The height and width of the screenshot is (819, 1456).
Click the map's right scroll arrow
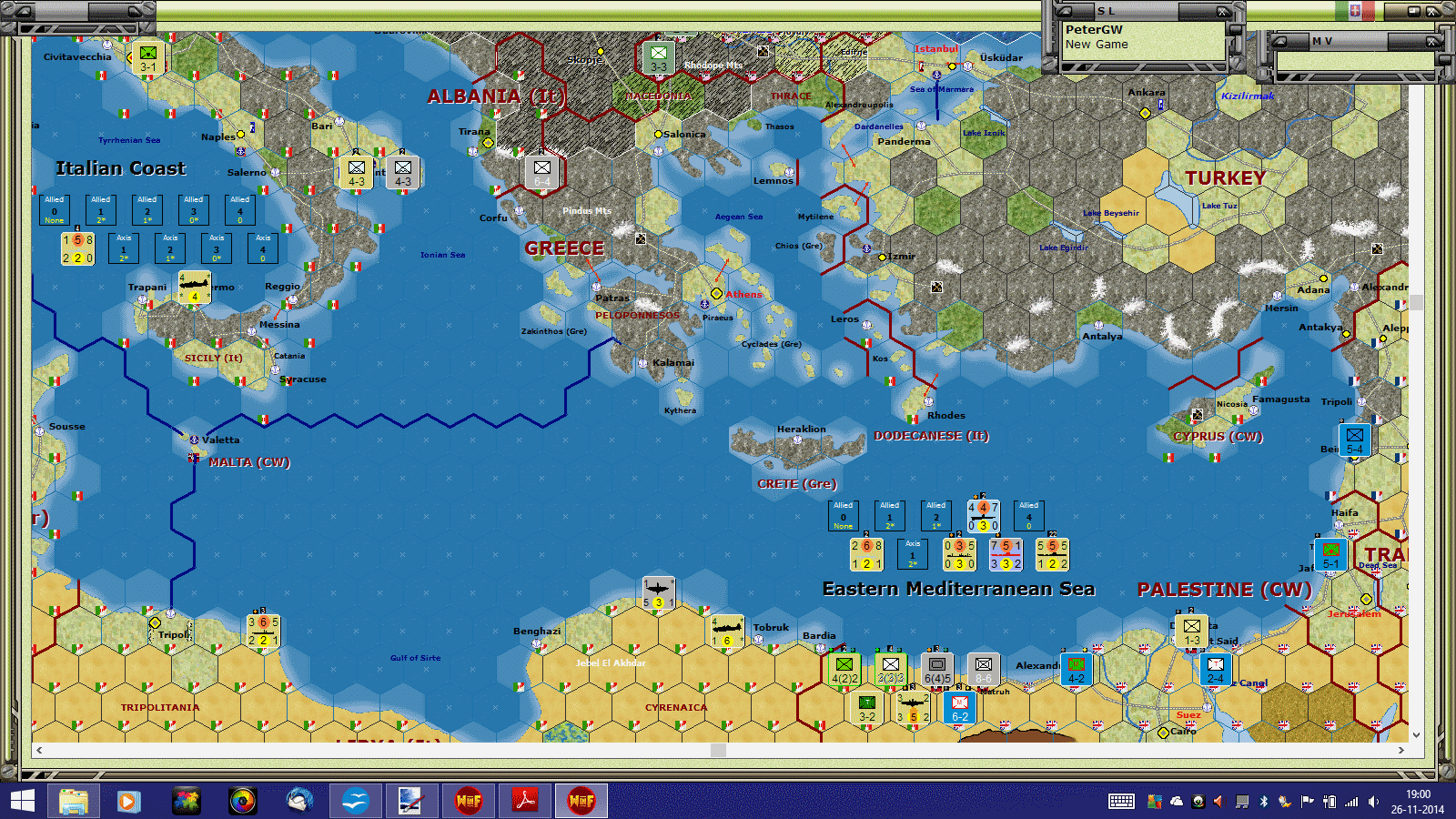click(x=1400, y=750)
